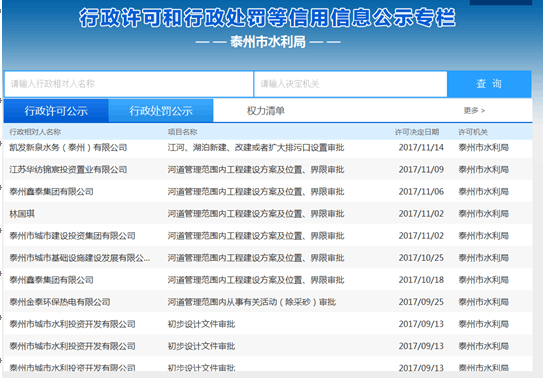
Task: Click the page title 行政许可和行政处罚等信用信息公示专栏
Action: click(267, 18)
